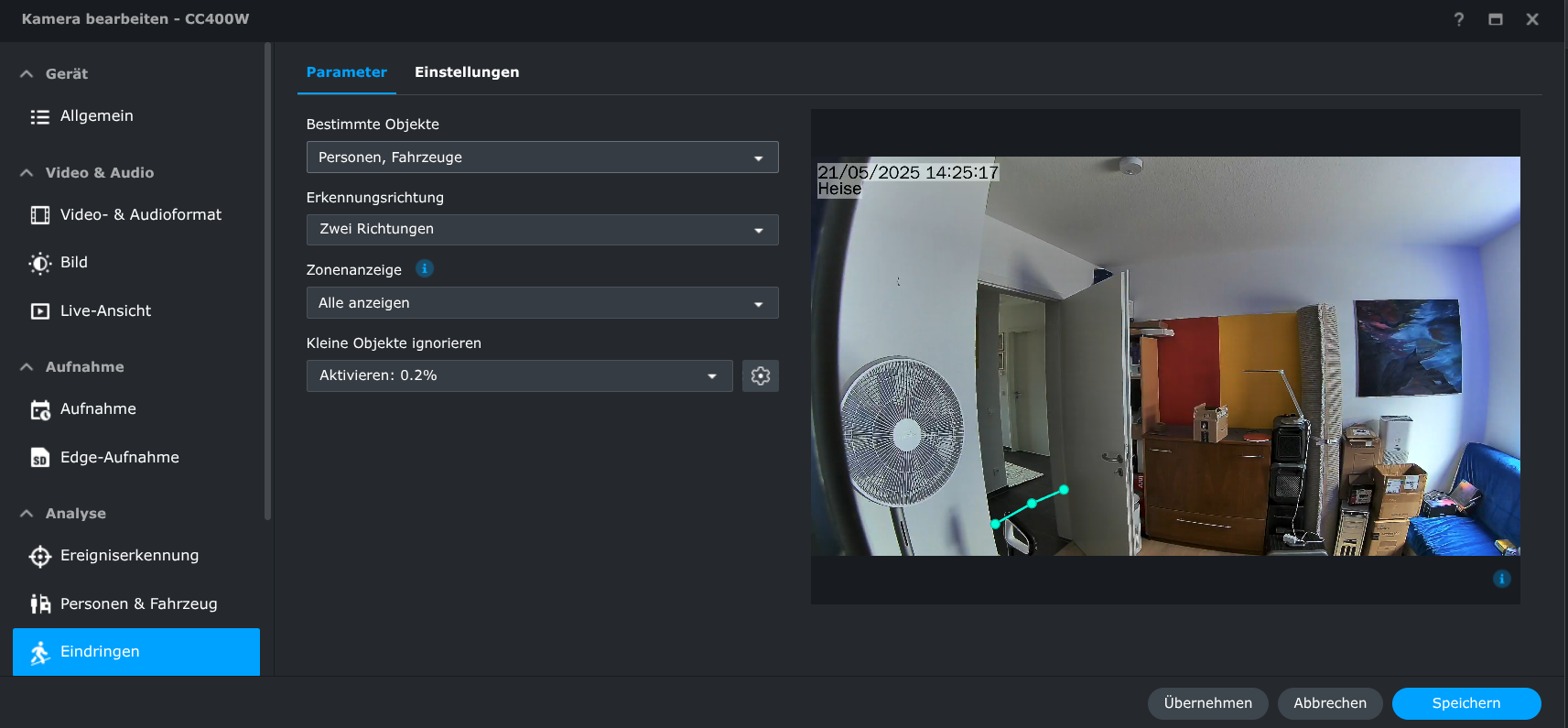Switch to the Einstellungen tab
Screen dimensions: 1568x728
click(x=466, y=72)
